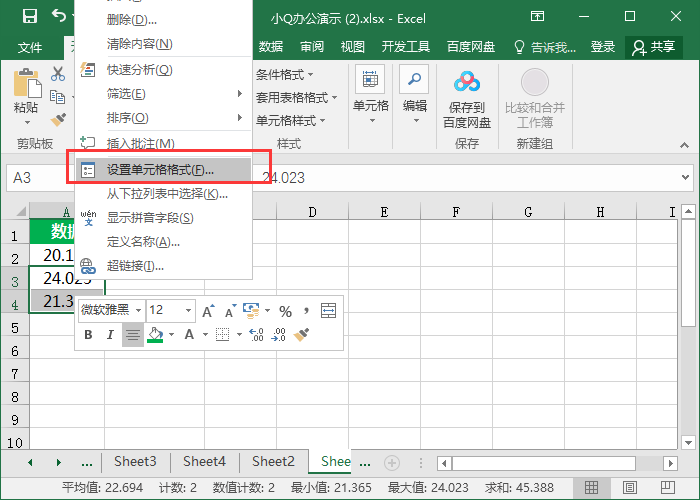This screenshot has width=700, height=500.
Task: Click the fill color bucket icon
Action: 155,335
